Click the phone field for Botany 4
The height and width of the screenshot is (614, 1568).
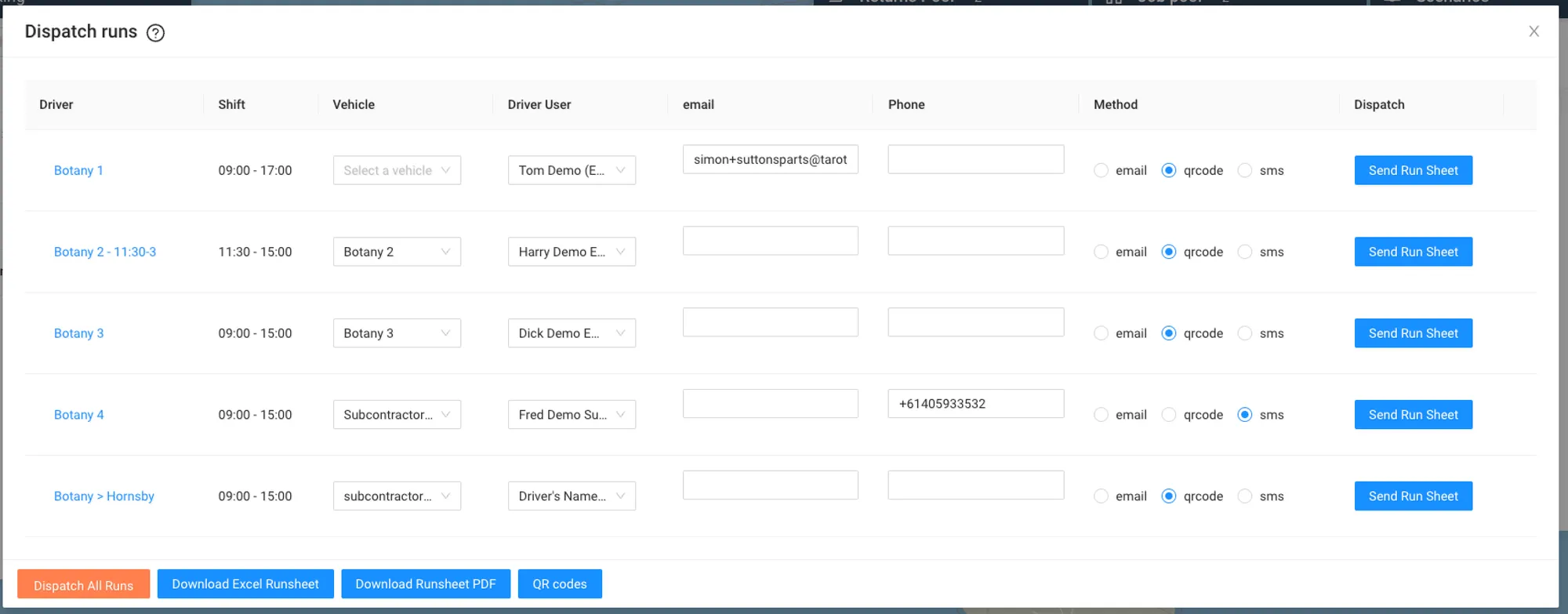976,404
